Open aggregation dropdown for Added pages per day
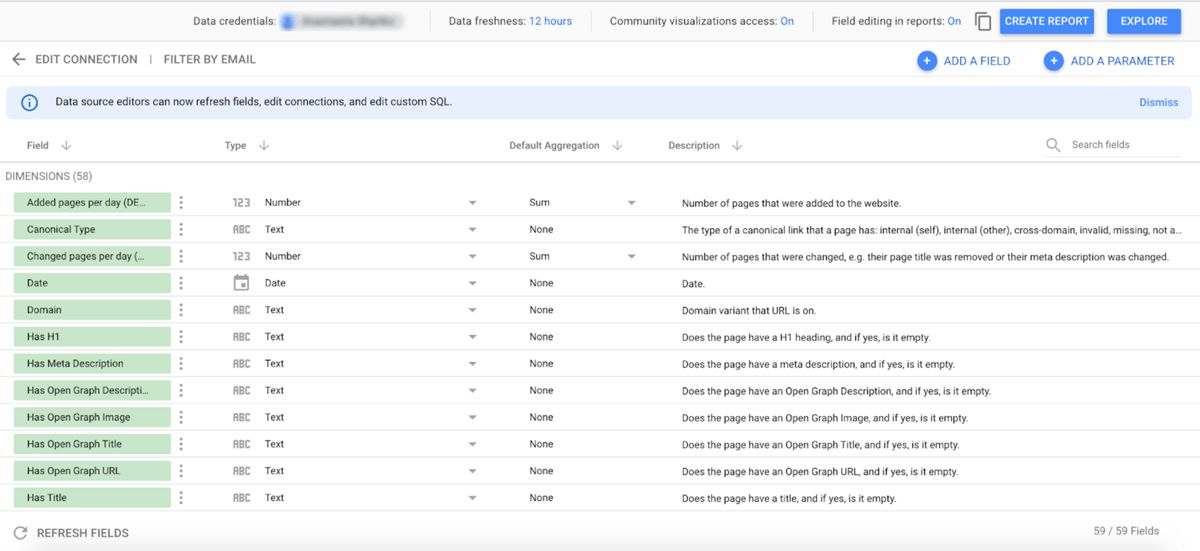 click(x=631, y=203)
